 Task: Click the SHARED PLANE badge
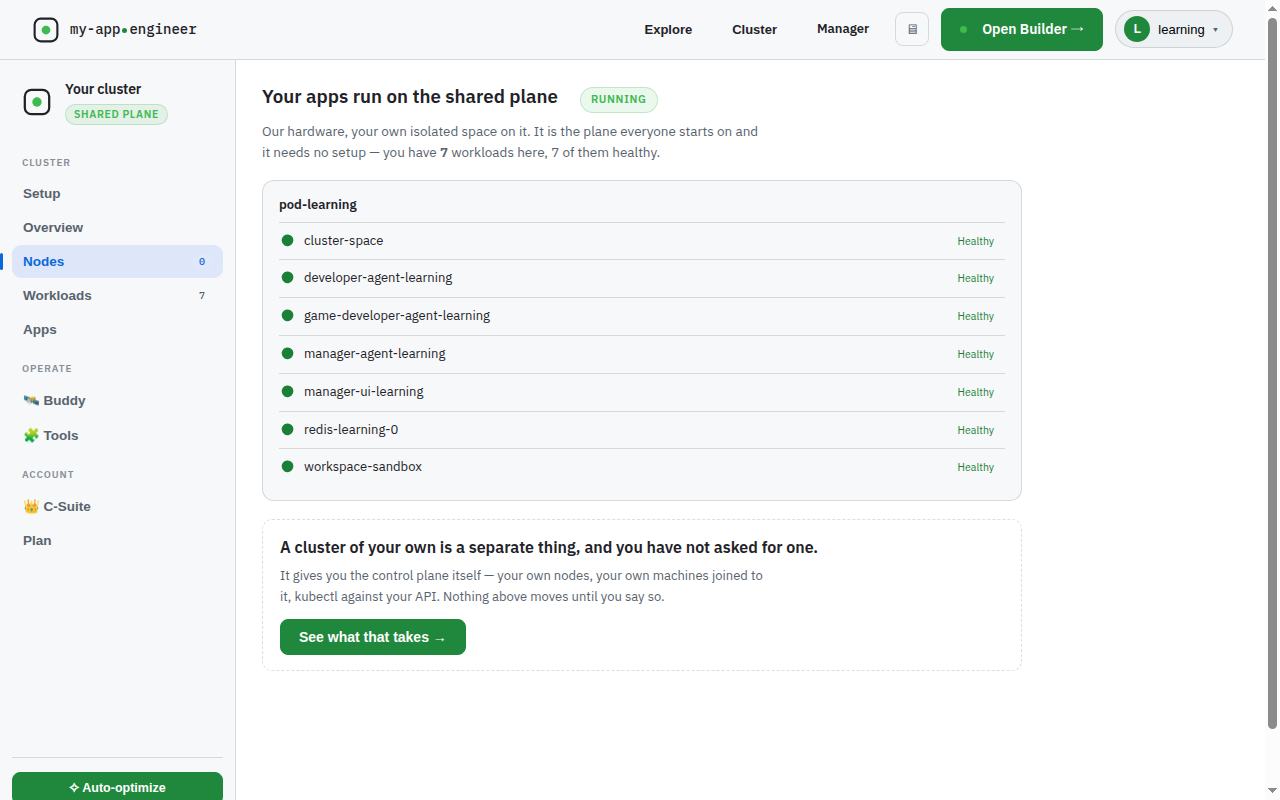pyautogui.click(x=116, y=114)
